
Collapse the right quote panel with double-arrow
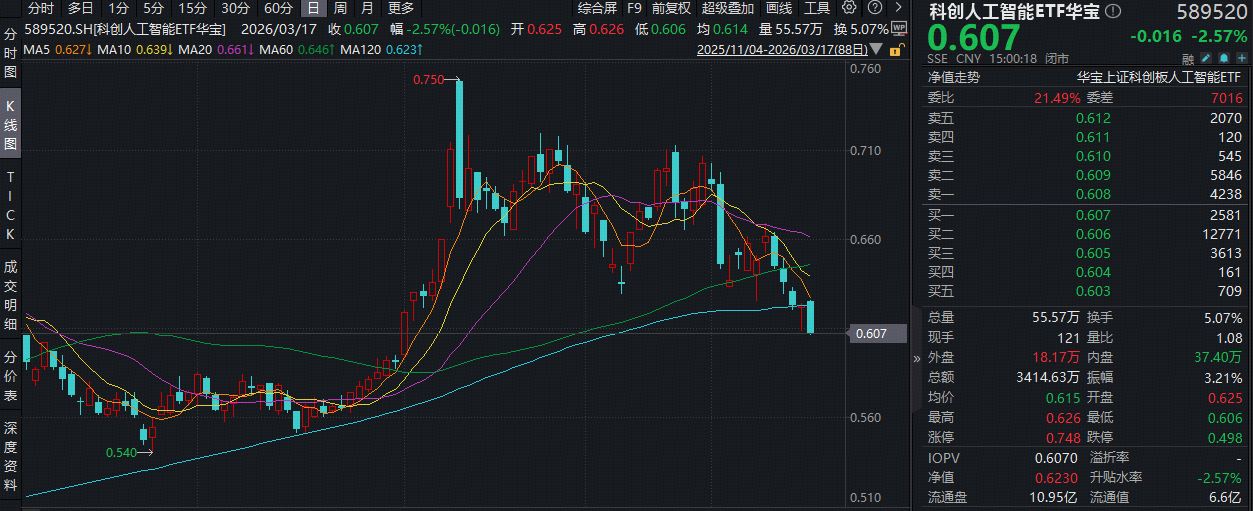(917, 358)
